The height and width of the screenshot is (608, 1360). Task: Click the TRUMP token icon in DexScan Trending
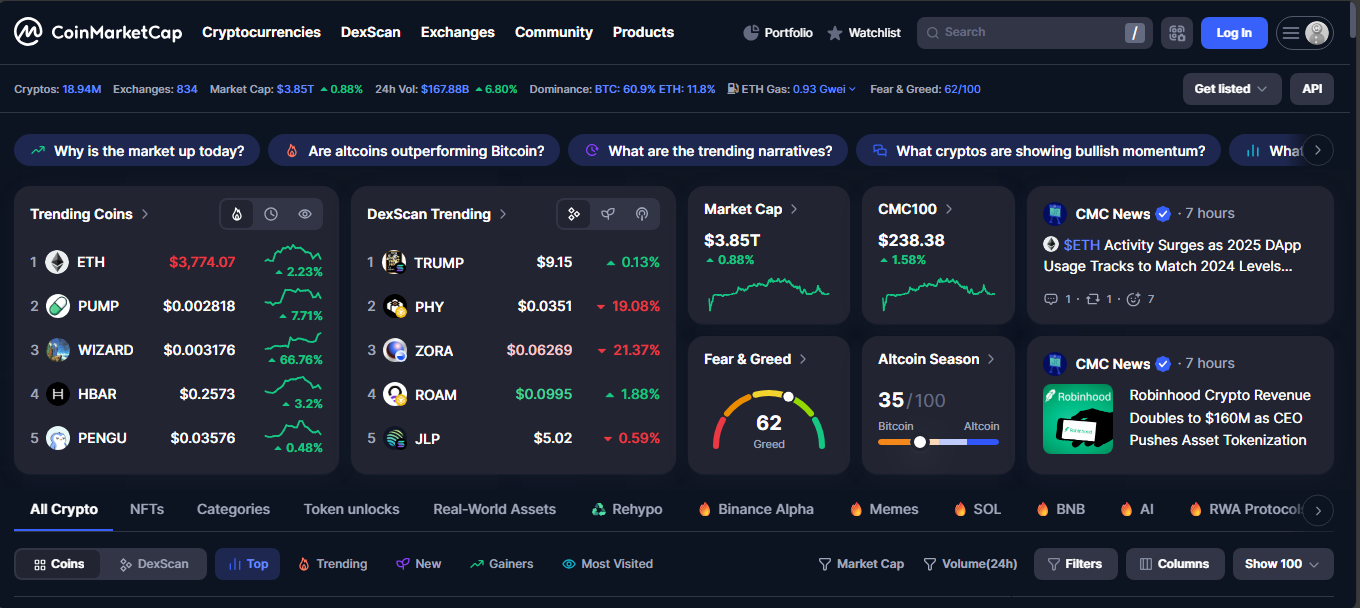pyautogui.click(x=394, y=262)
